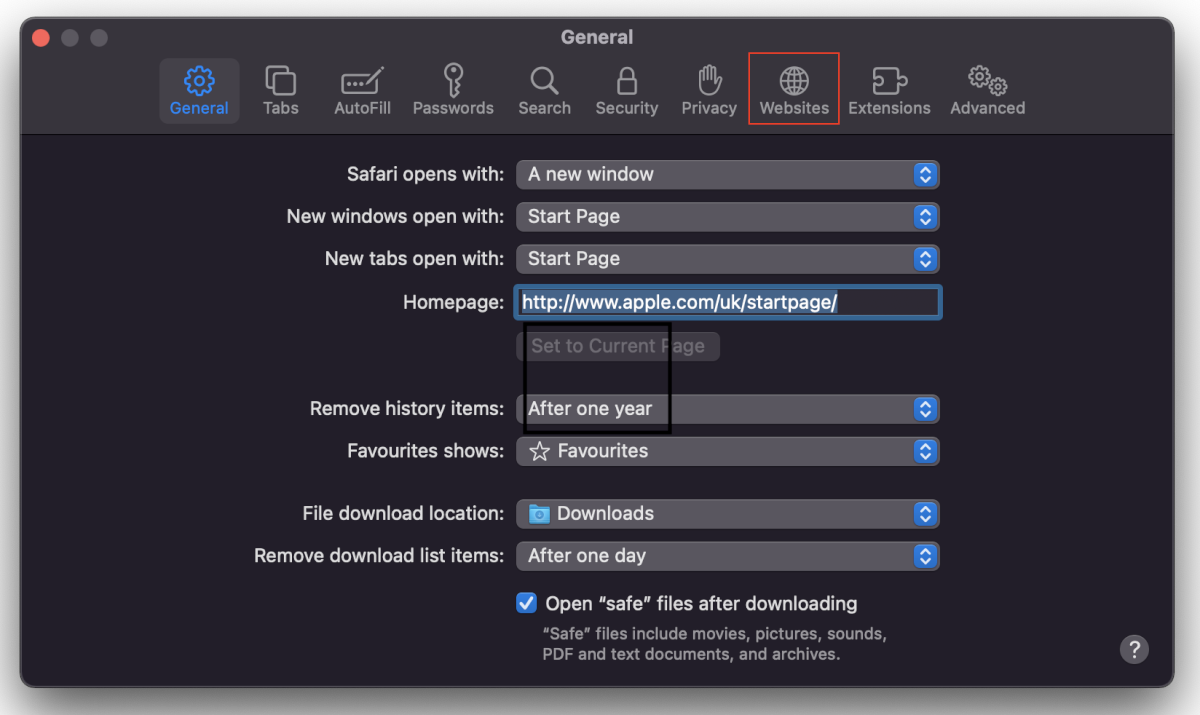Toggle Open "safe" files after downloading
This screenshot has height=715, width=1200.
pyautogui.click(x=526, y=603)
